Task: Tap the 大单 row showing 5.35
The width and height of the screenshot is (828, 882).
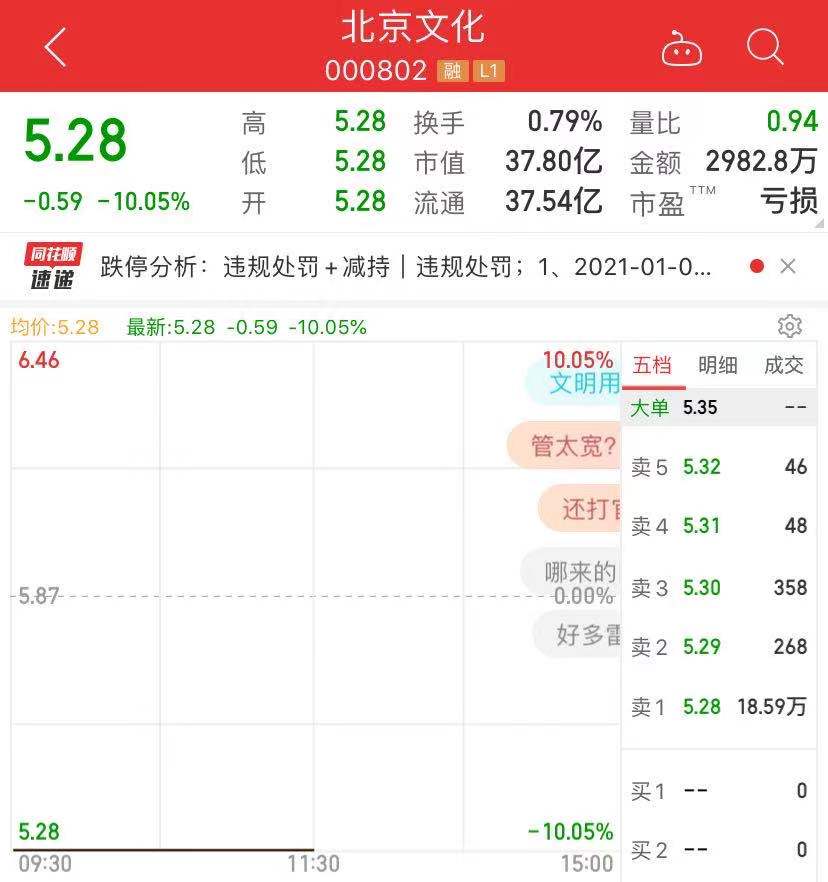Action: coord(718,408)
